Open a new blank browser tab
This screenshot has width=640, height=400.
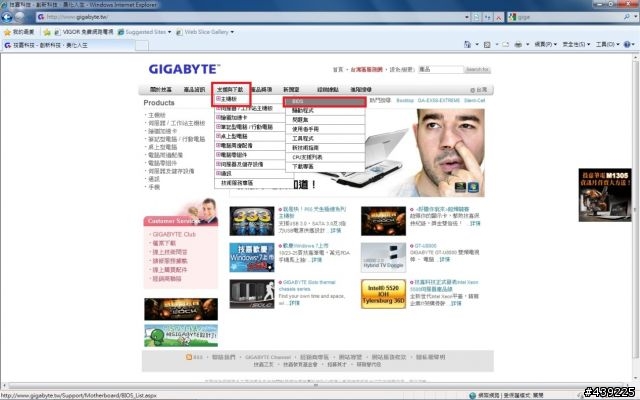click(142, 45)
